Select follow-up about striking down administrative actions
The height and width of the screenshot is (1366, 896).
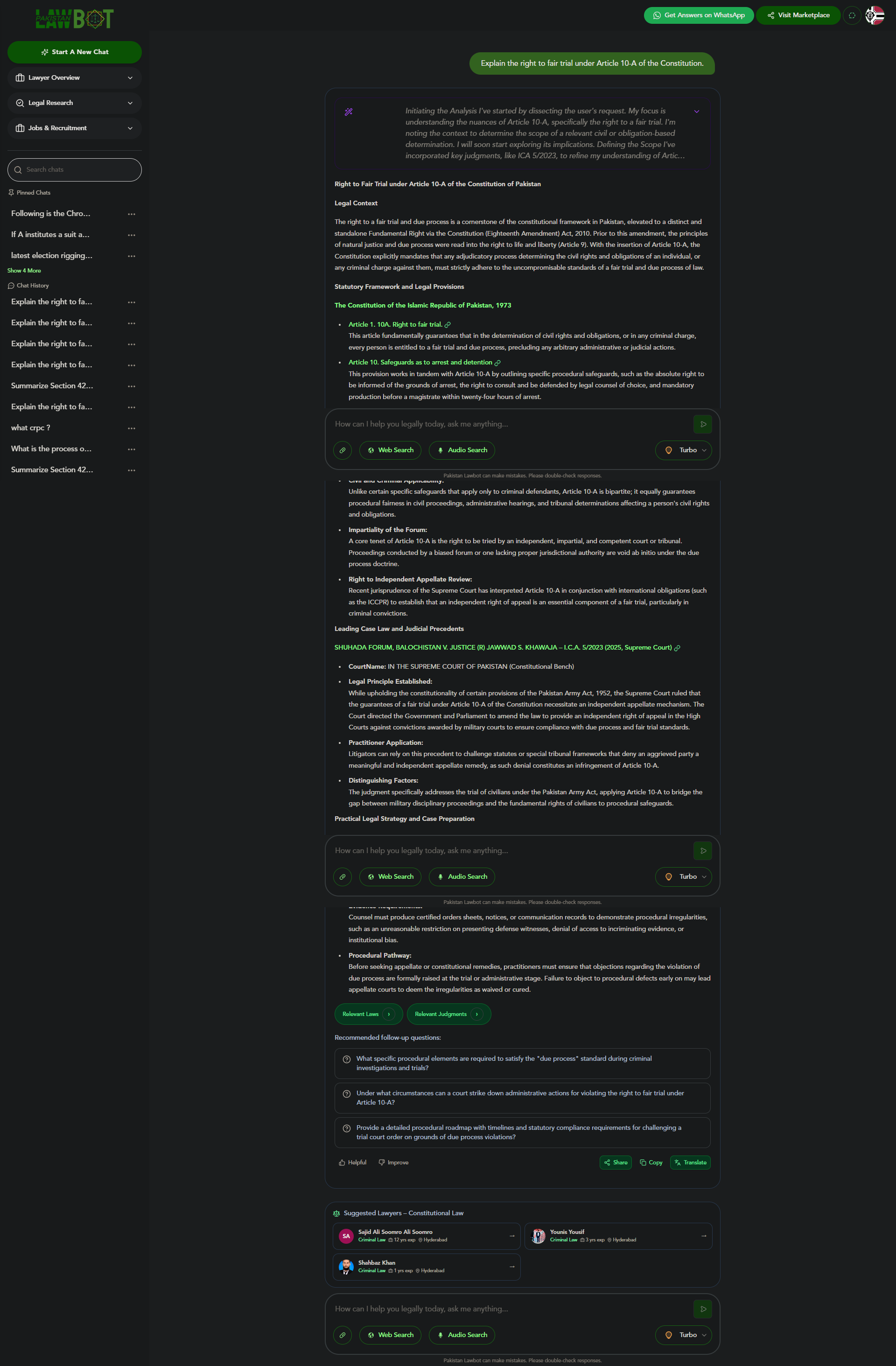(x=522, y=1098)
